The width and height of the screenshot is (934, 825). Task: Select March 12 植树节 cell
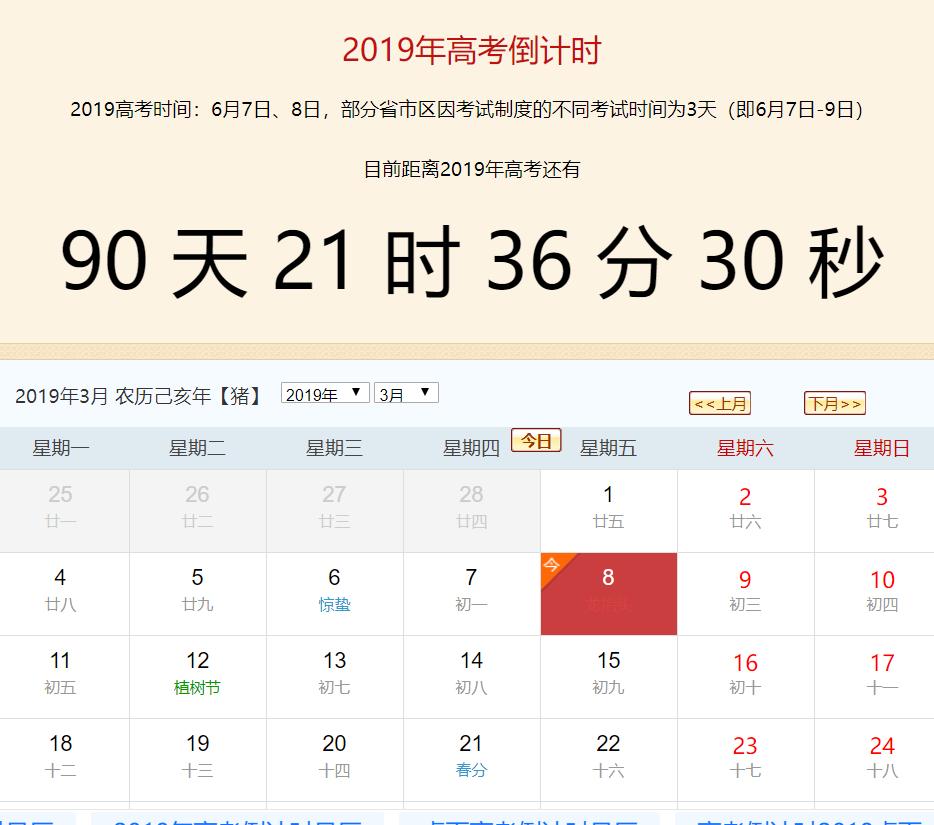[x=198, y=677]
